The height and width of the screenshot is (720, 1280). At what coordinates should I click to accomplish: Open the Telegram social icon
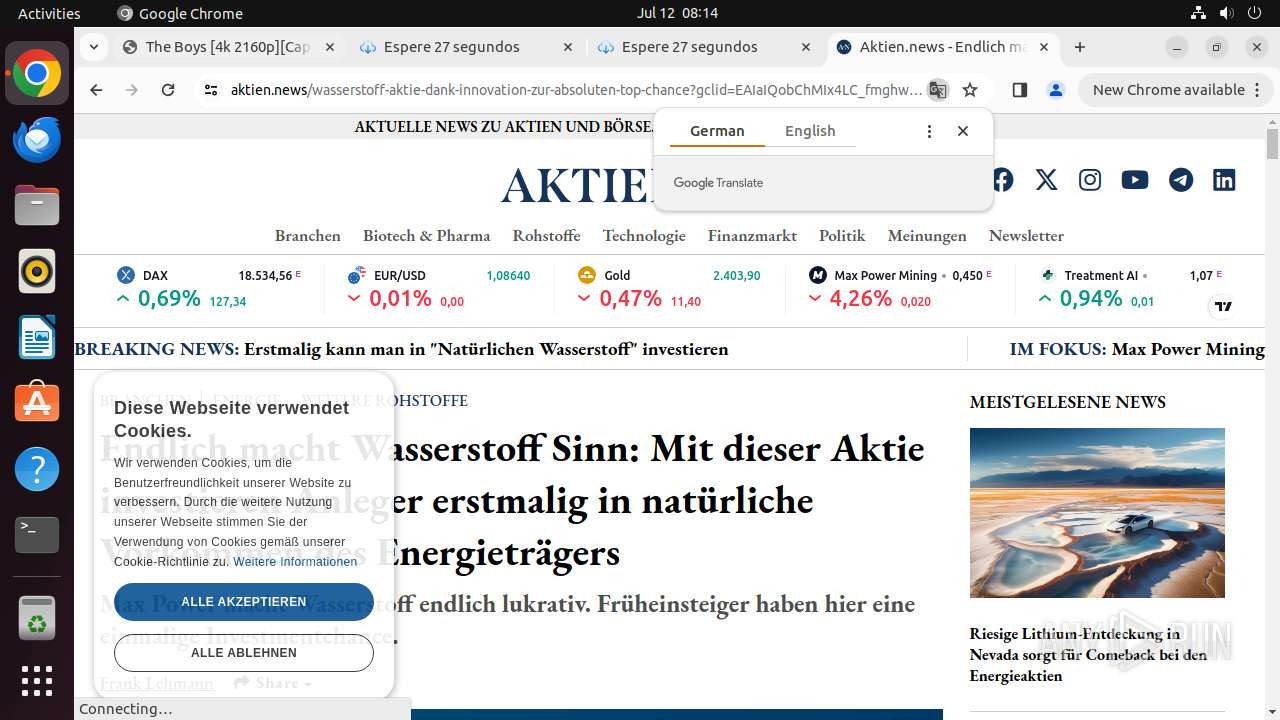click(x=1181, y=180)
